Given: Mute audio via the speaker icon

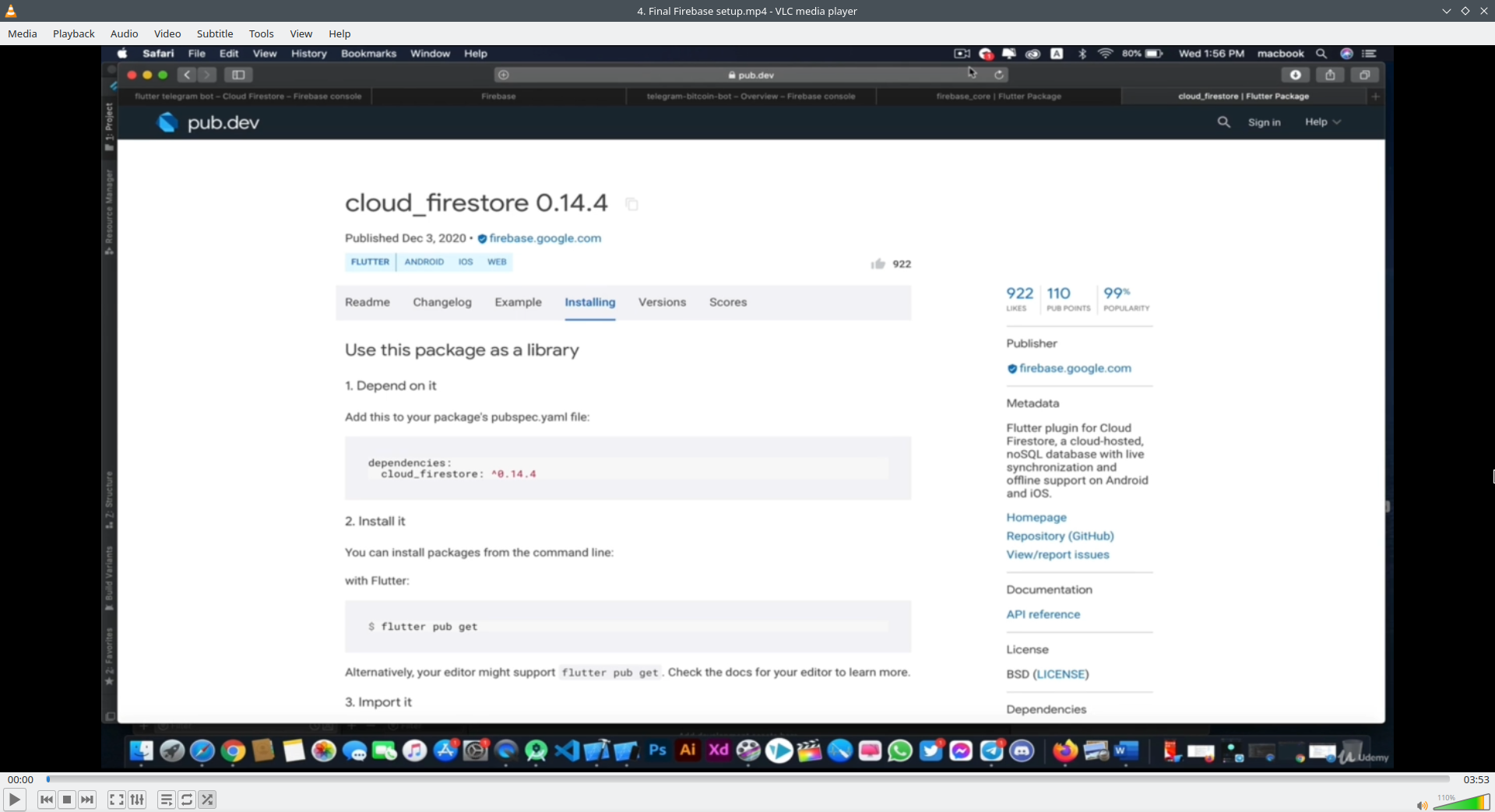Looking at the screenshot, I should 1422,805.
